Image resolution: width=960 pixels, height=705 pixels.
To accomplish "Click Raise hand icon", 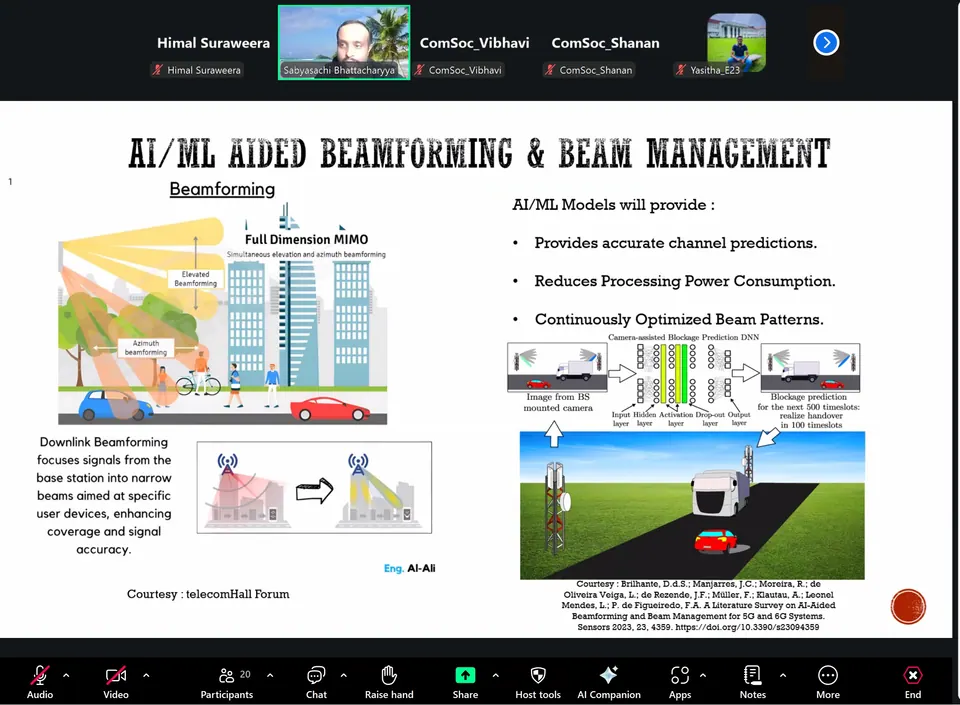I will pyautogui.click(x=389, y=675).
